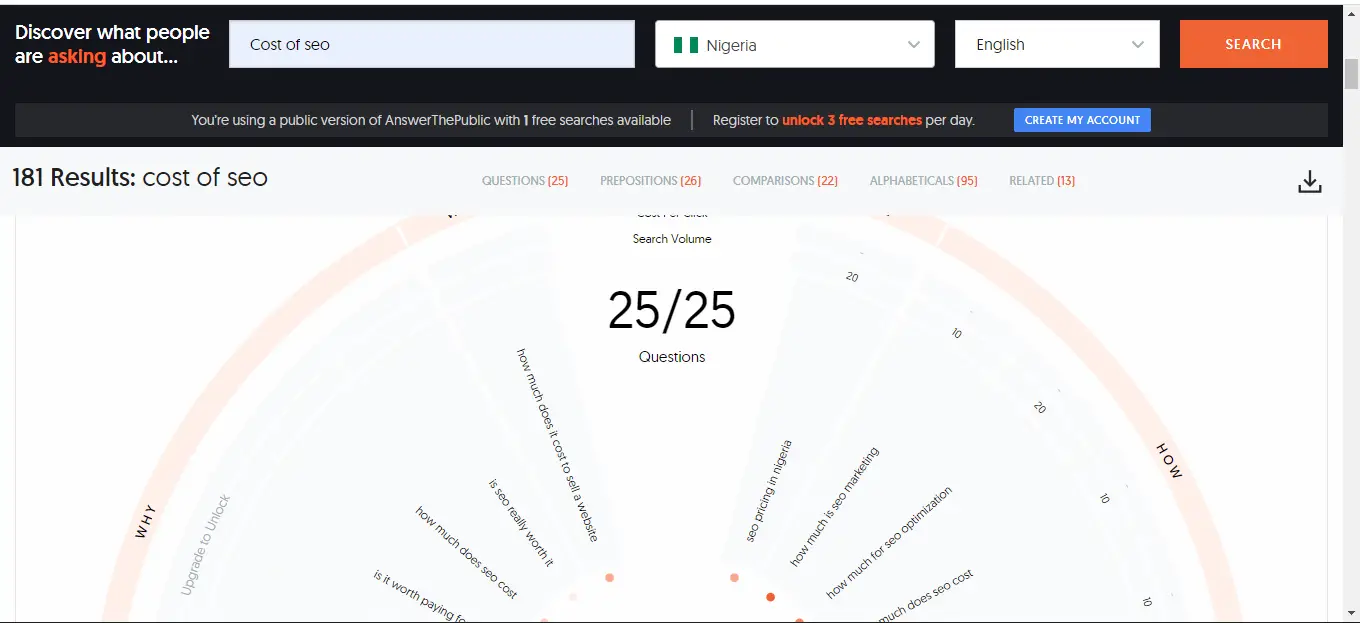Click the 'Search Volume' legend label

click(672, 239)
